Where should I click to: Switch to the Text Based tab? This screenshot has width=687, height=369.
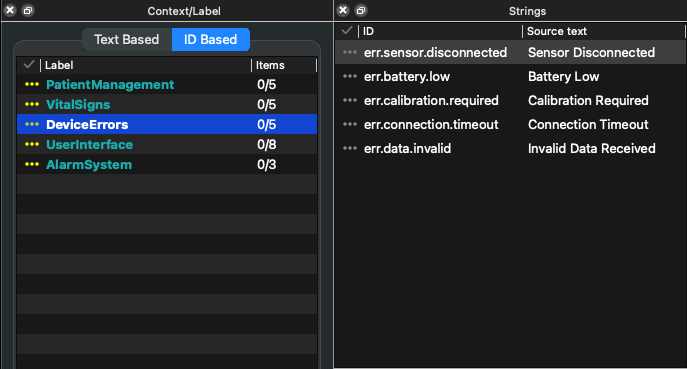(127, 39)
